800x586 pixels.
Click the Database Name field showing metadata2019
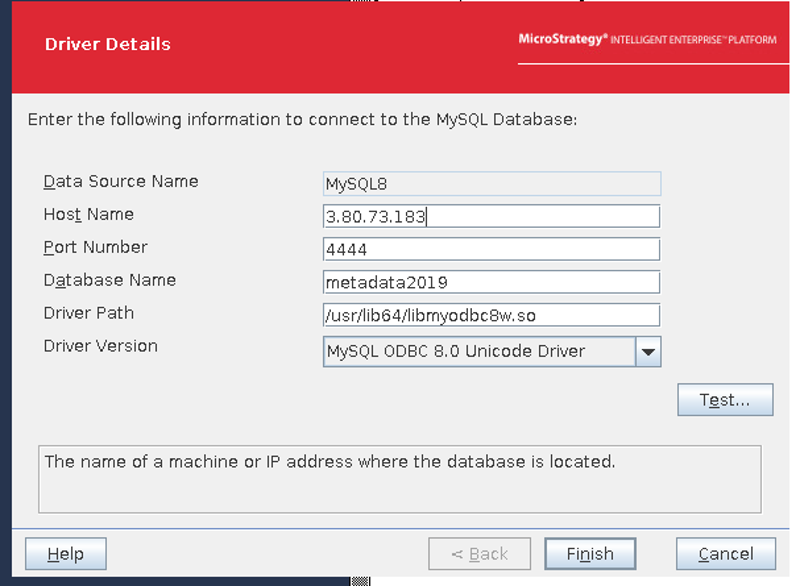490,282
